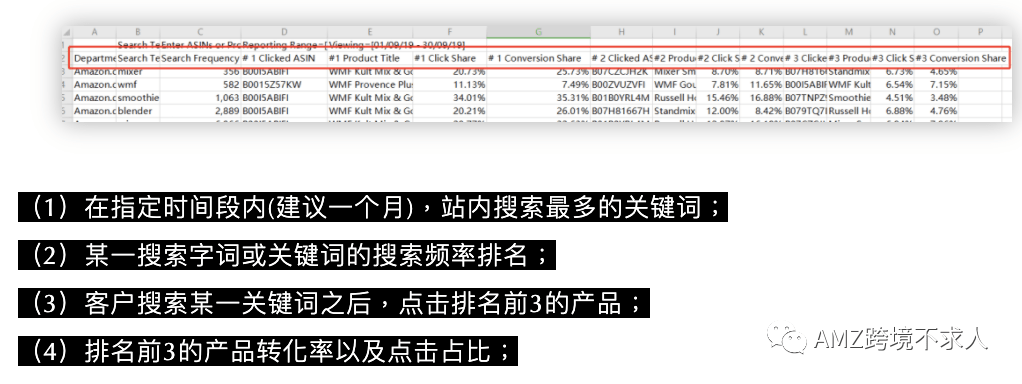1022x384 pixels.
Task: Click the search frequency value 582
Action: pyautogui.click(x=200, y=84)
